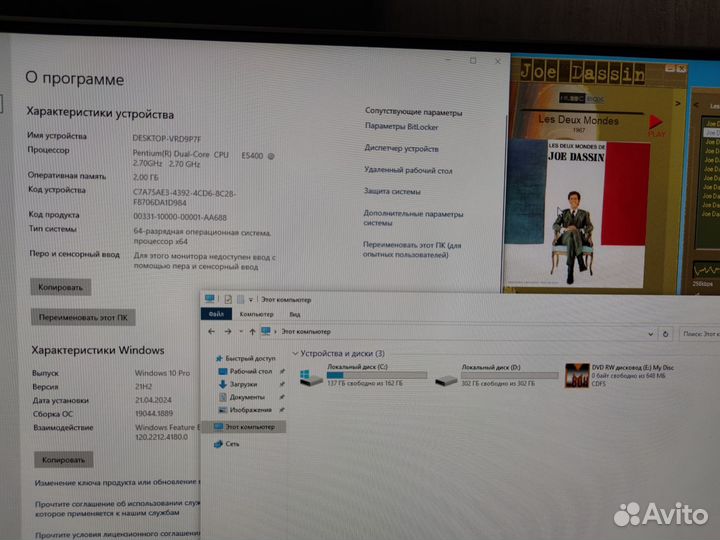720x540 pixels.
Task: Click the audio waveform display in the player
Action: [x=706, y=269]
